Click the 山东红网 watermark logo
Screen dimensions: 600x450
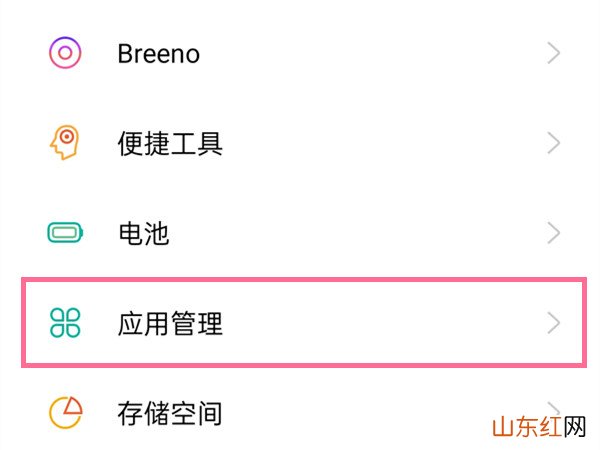[x=539, y=427]
